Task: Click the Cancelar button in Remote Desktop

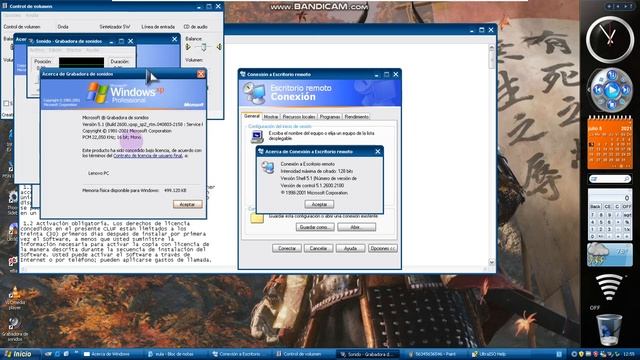Action: coord(318,248)
